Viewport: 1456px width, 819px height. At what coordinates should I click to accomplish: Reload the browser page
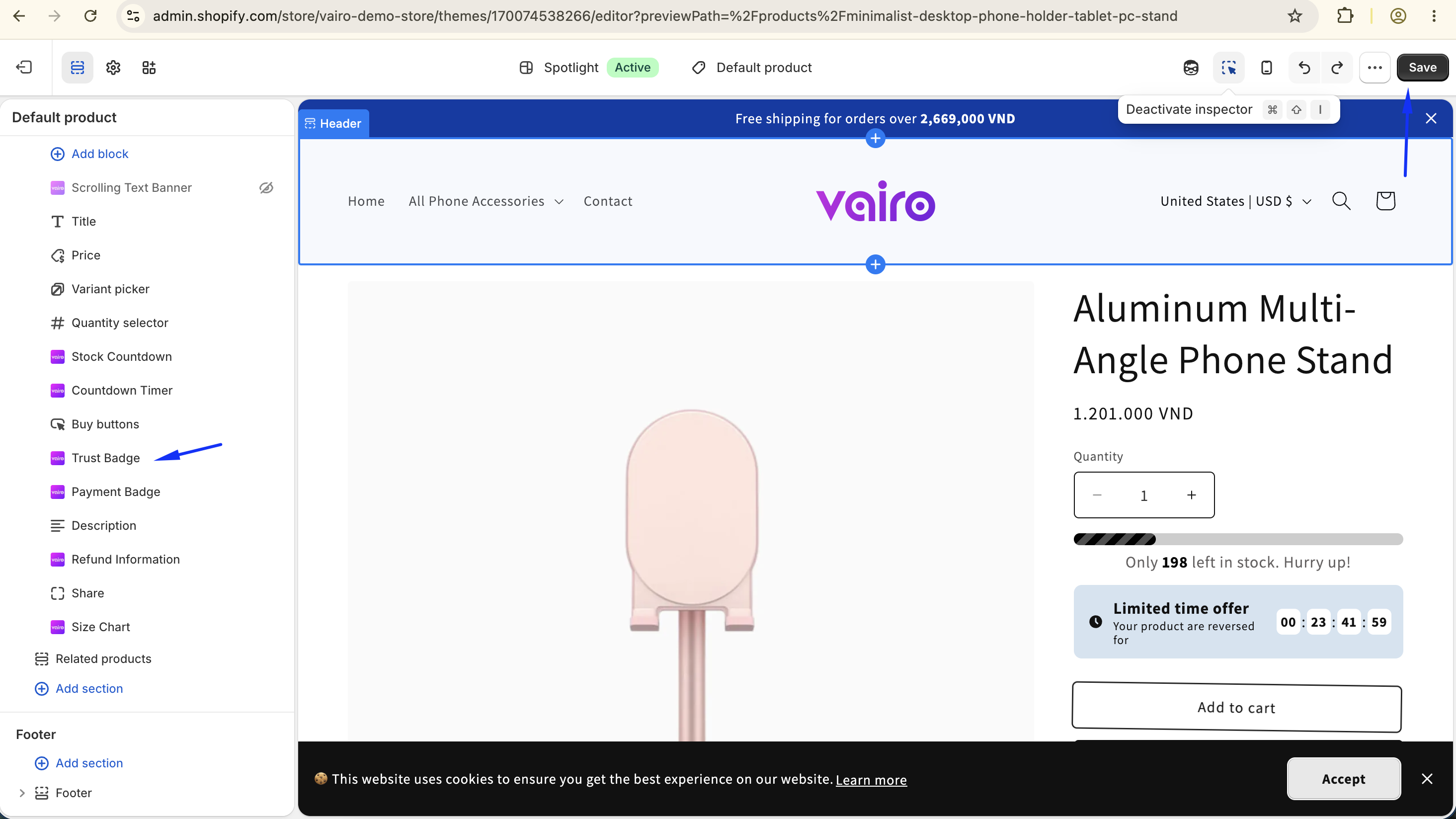point(90,16)
